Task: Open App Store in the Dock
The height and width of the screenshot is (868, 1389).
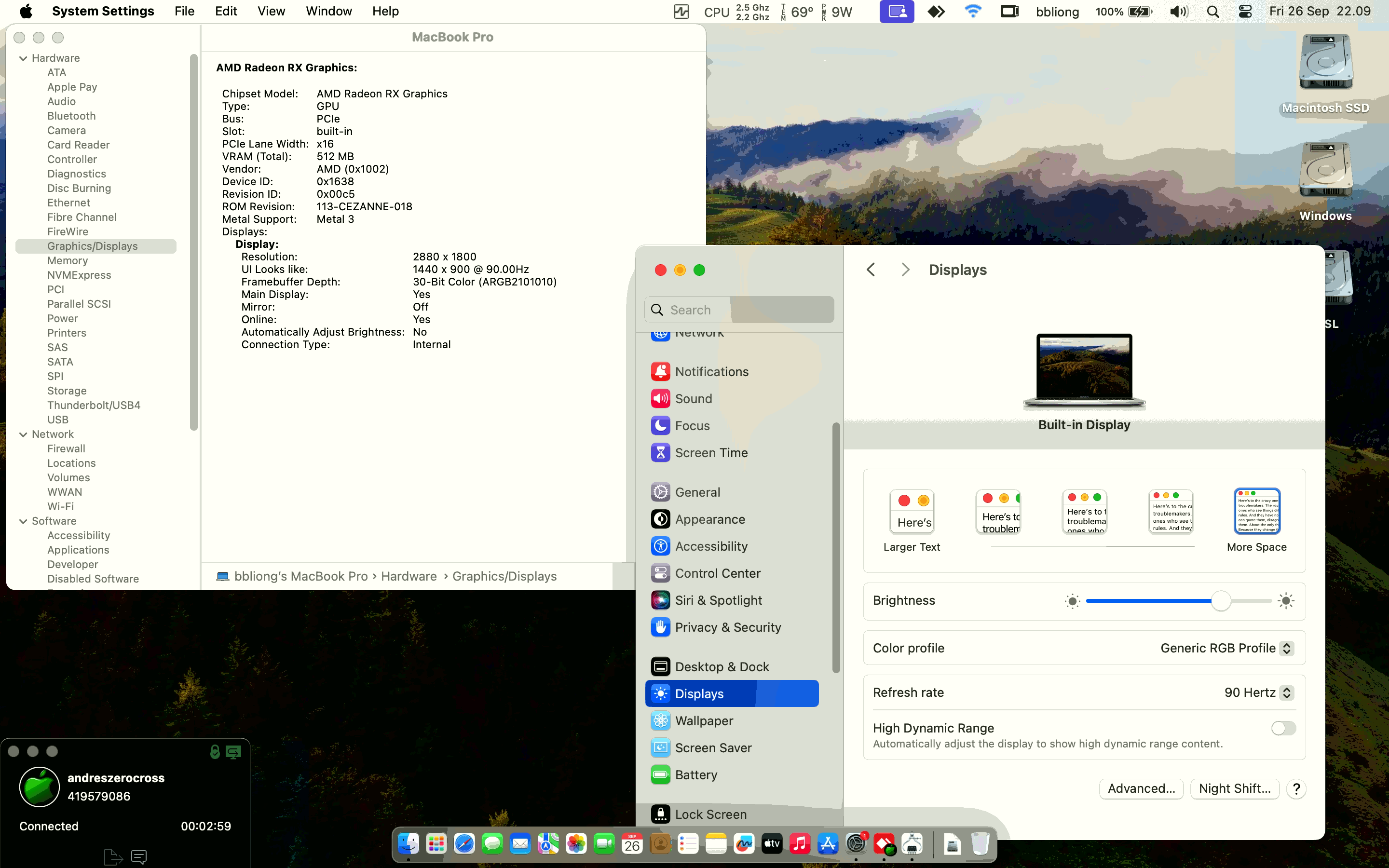Action: coord(828,844)
